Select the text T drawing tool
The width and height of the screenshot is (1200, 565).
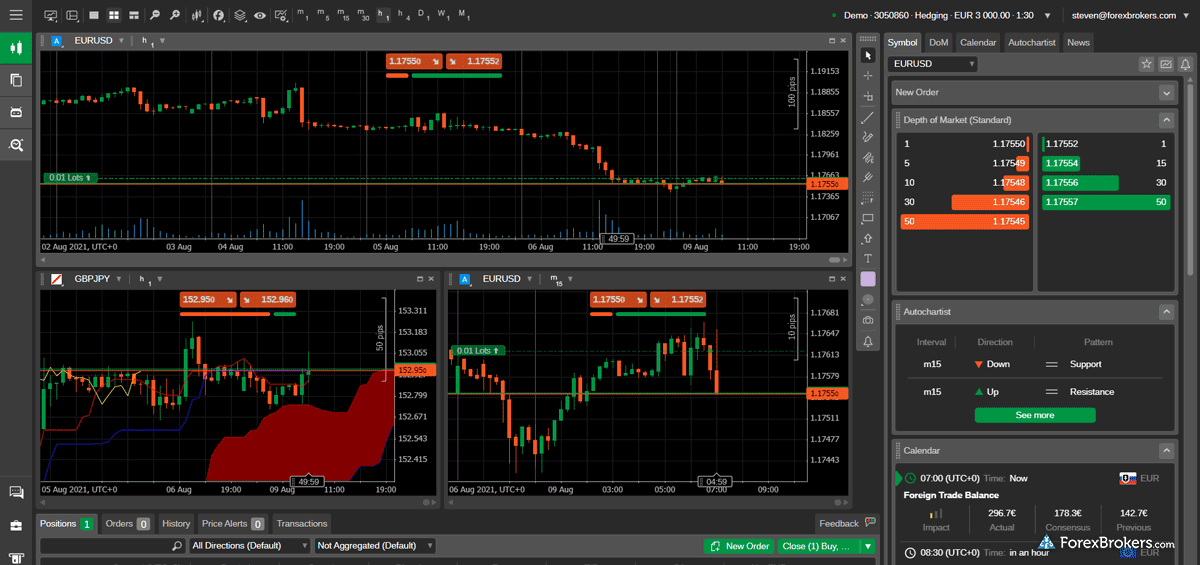[x=867, y=258]
